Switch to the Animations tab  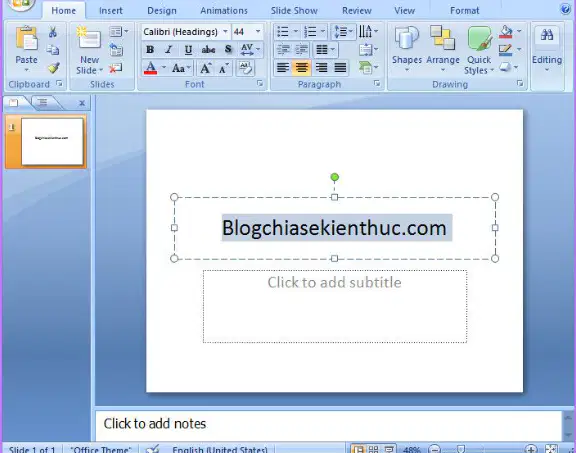[224, 11]
